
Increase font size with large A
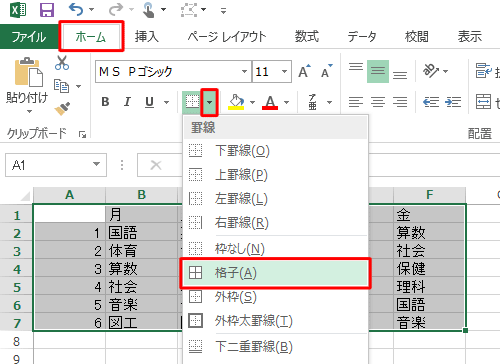pyautogui.click(x=304, y=71)
